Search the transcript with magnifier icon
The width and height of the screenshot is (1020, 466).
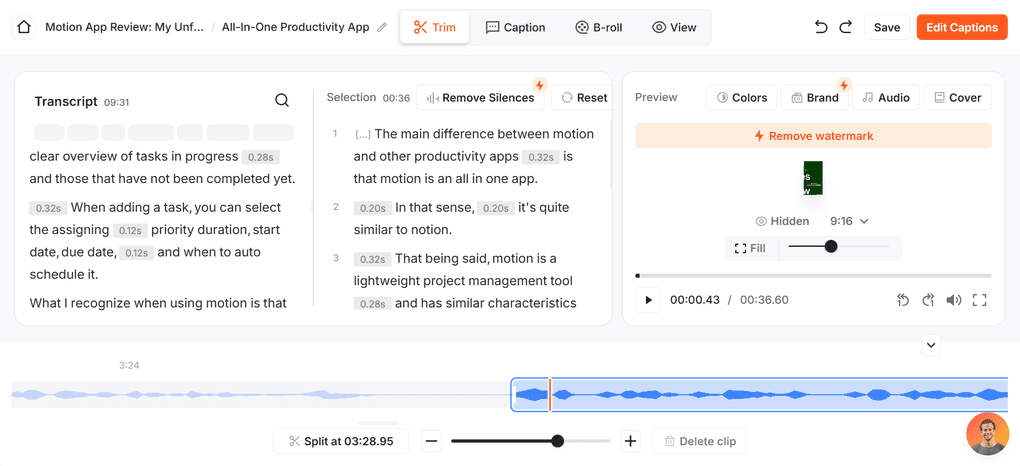(282, 100)
